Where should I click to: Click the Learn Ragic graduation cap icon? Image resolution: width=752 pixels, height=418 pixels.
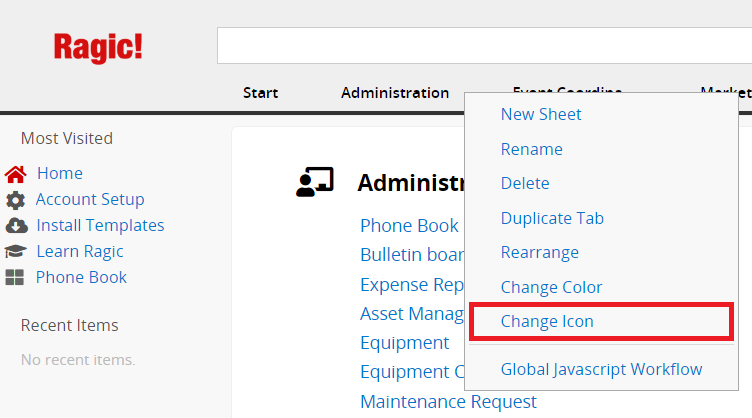coord(15,251)
